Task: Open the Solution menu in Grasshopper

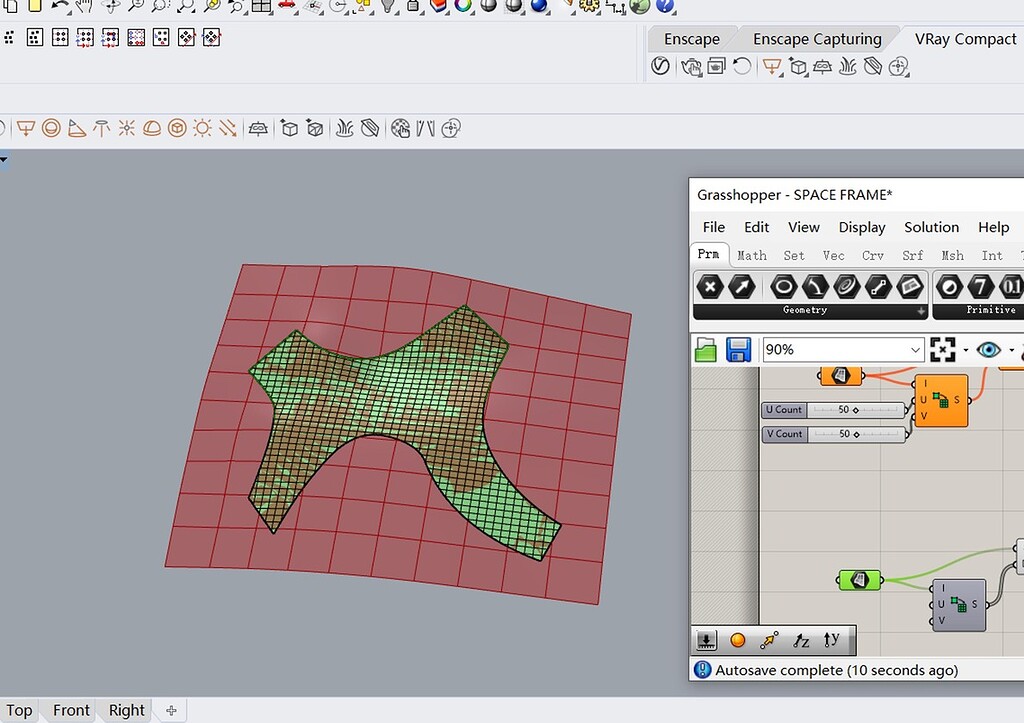Action: click(x=931, y=227)
